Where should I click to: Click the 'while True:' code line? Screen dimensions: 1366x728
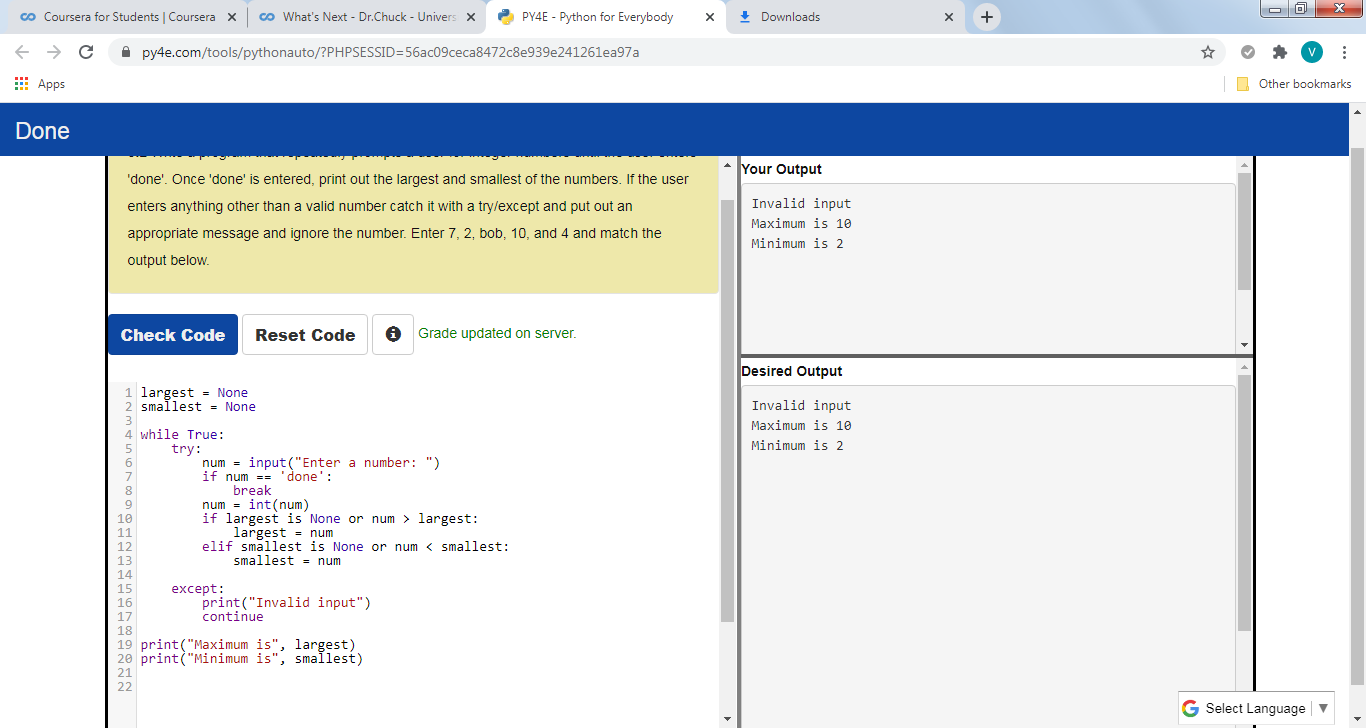183,434
